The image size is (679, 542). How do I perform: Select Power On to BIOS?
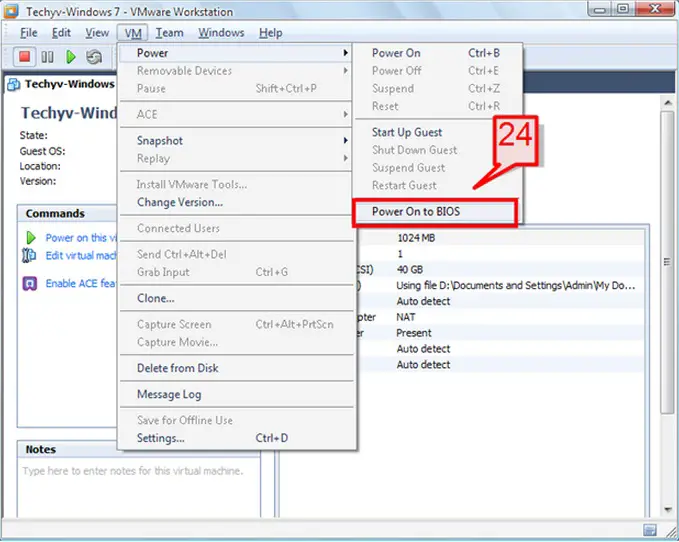tap(435, 212)
